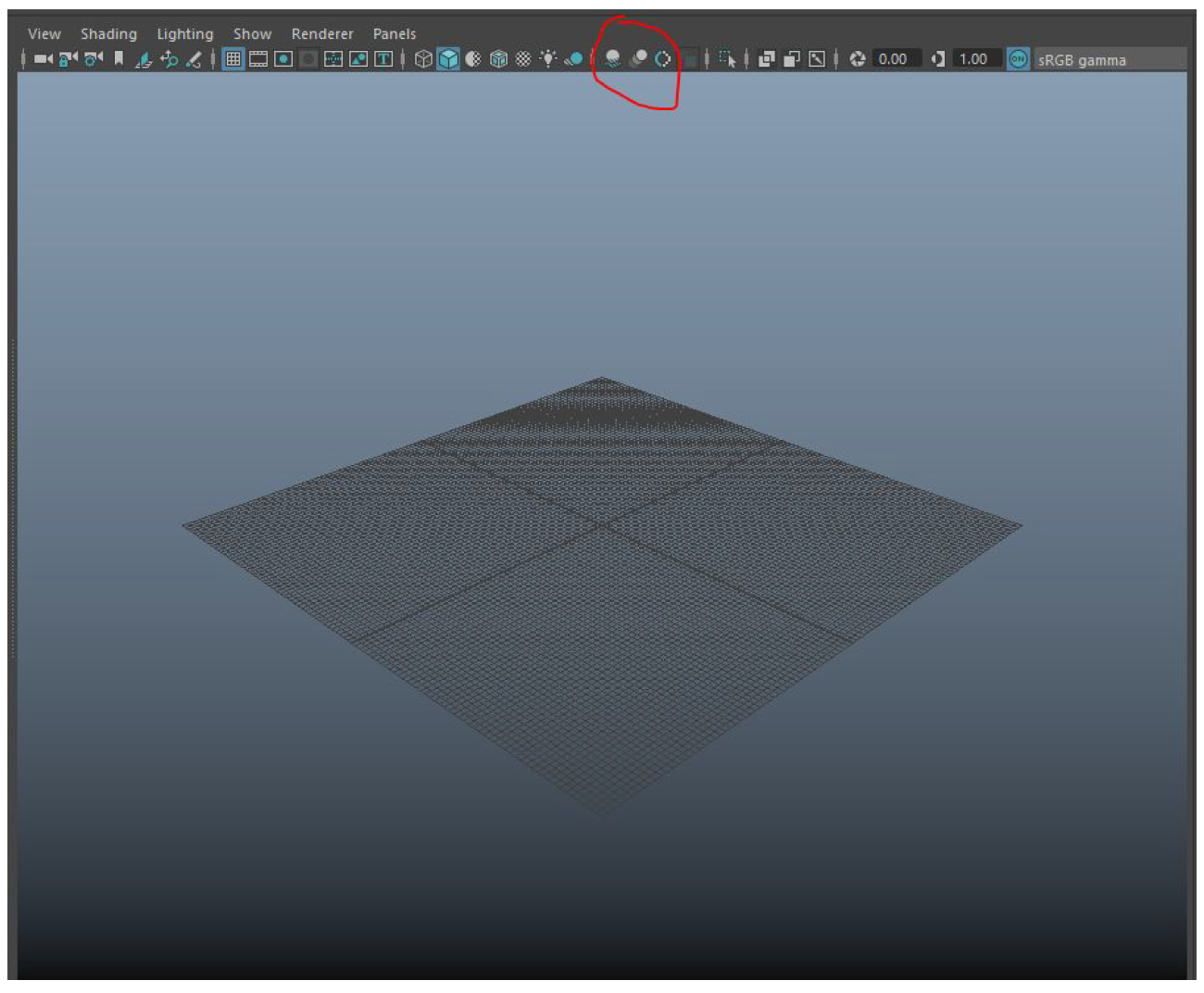1204x993 pixels.
Task: Activate Smooth Shade All display
Action: click(448, 58)
